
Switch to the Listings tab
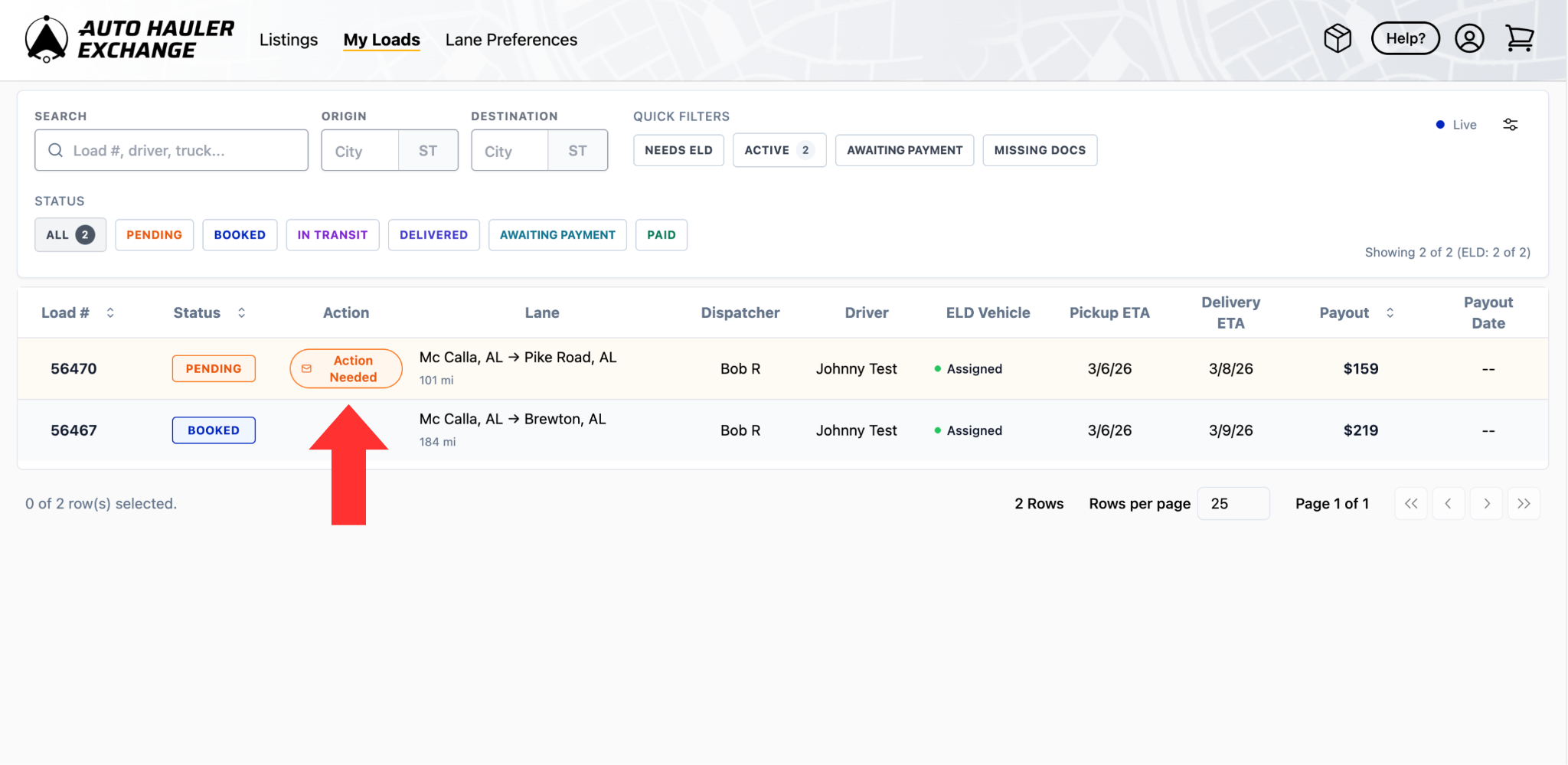(288, 40)
